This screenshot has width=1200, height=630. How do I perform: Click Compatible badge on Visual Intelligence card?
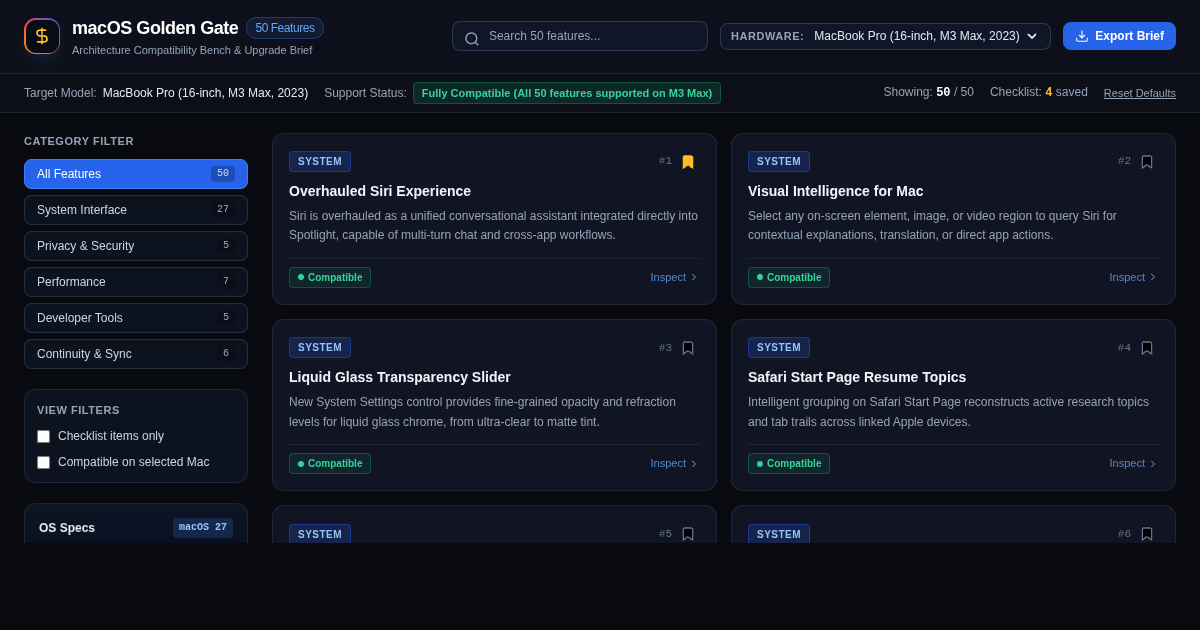coord(789,277)
